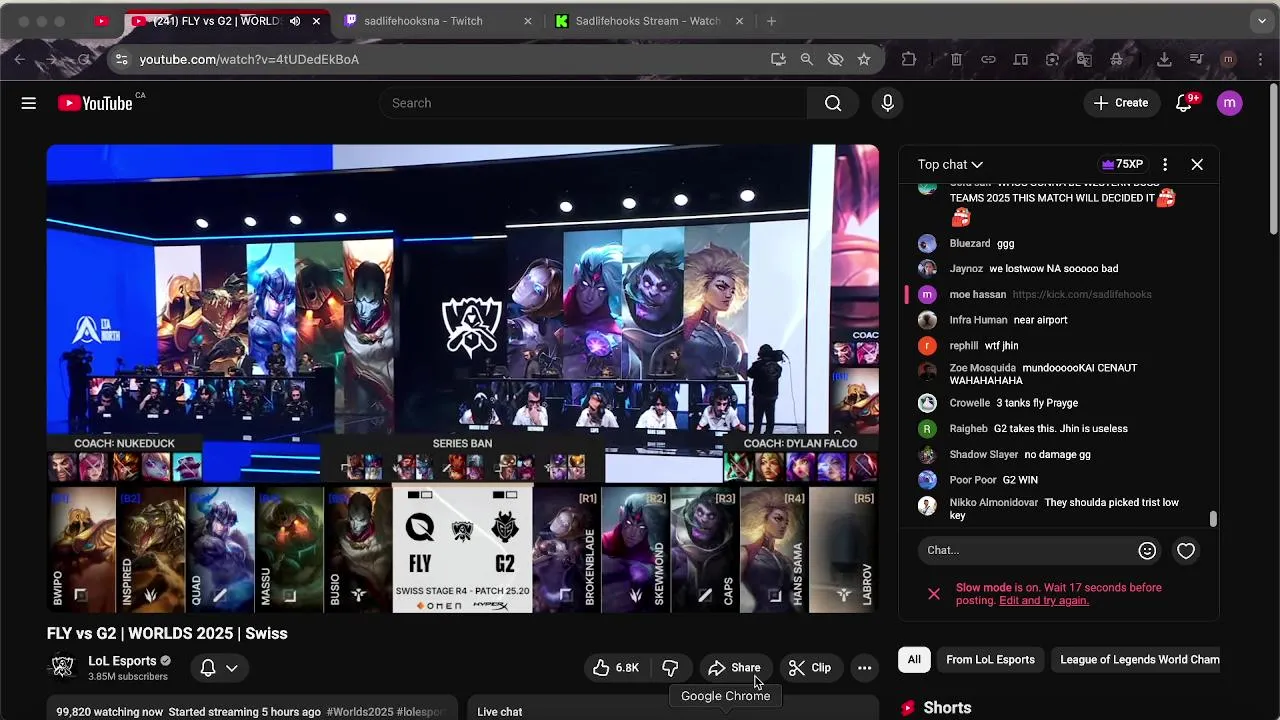Click Nikko Almonidovar chat message
The image size is (1280, 720).
[x=1061, y=509]
